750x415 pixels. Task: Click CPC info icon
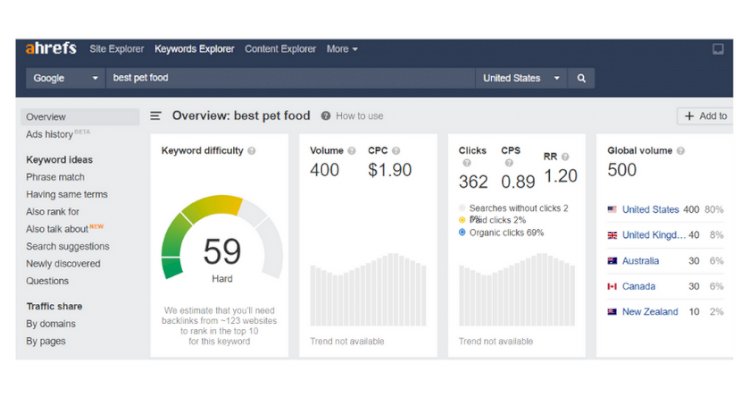396,151
